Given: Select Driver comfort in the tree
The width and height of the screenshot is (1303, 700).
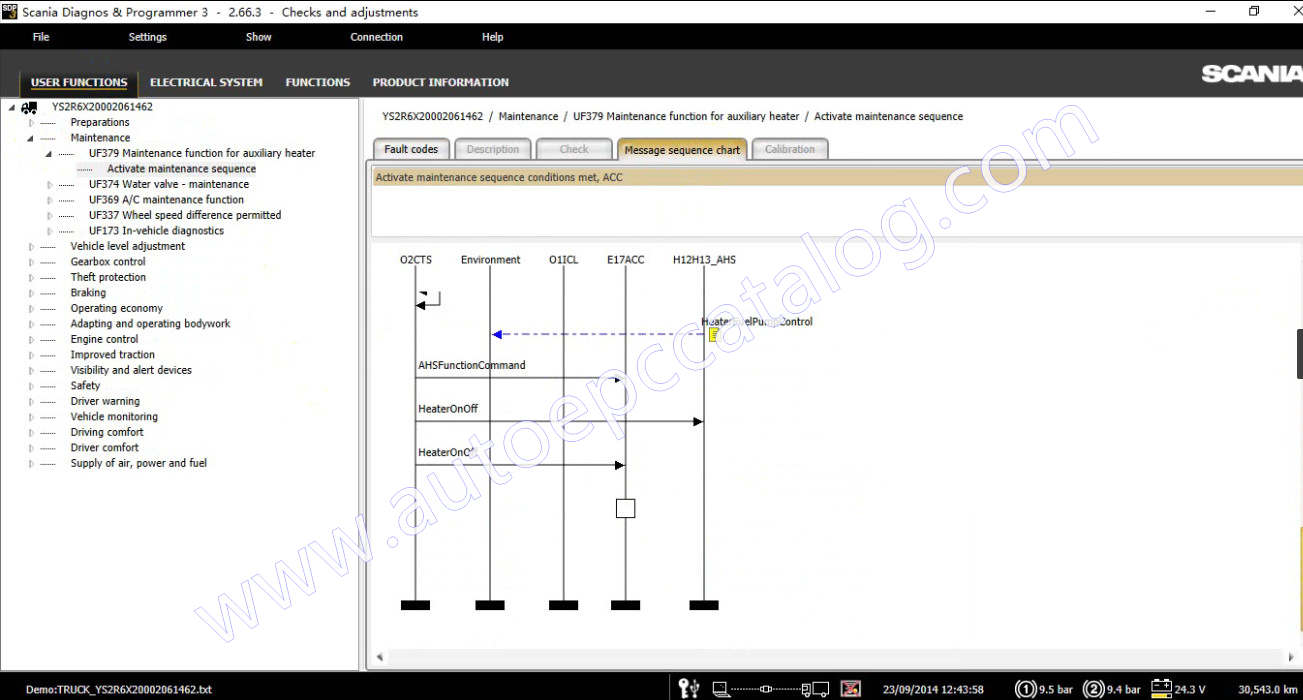Looking at the screenshot, I should [105, 448].
